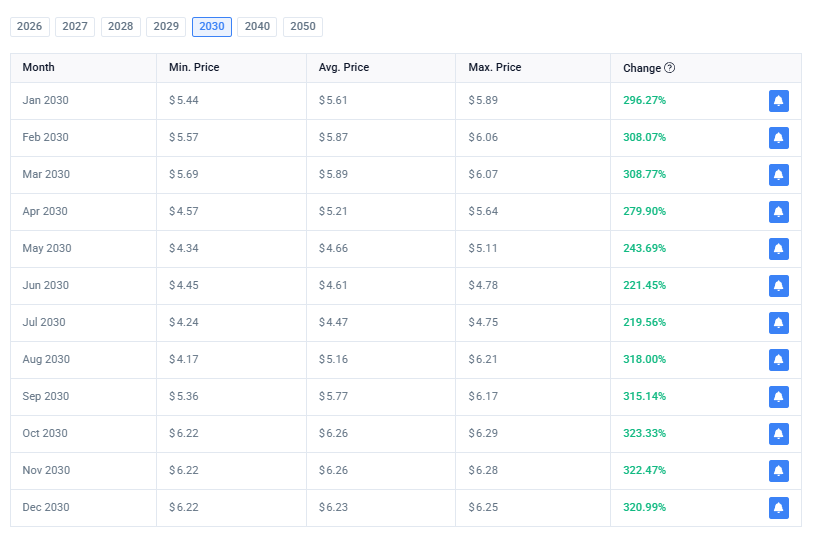Click the bell button in Jul 2030 row
814x535 pixels.
[x=778, y=323]
